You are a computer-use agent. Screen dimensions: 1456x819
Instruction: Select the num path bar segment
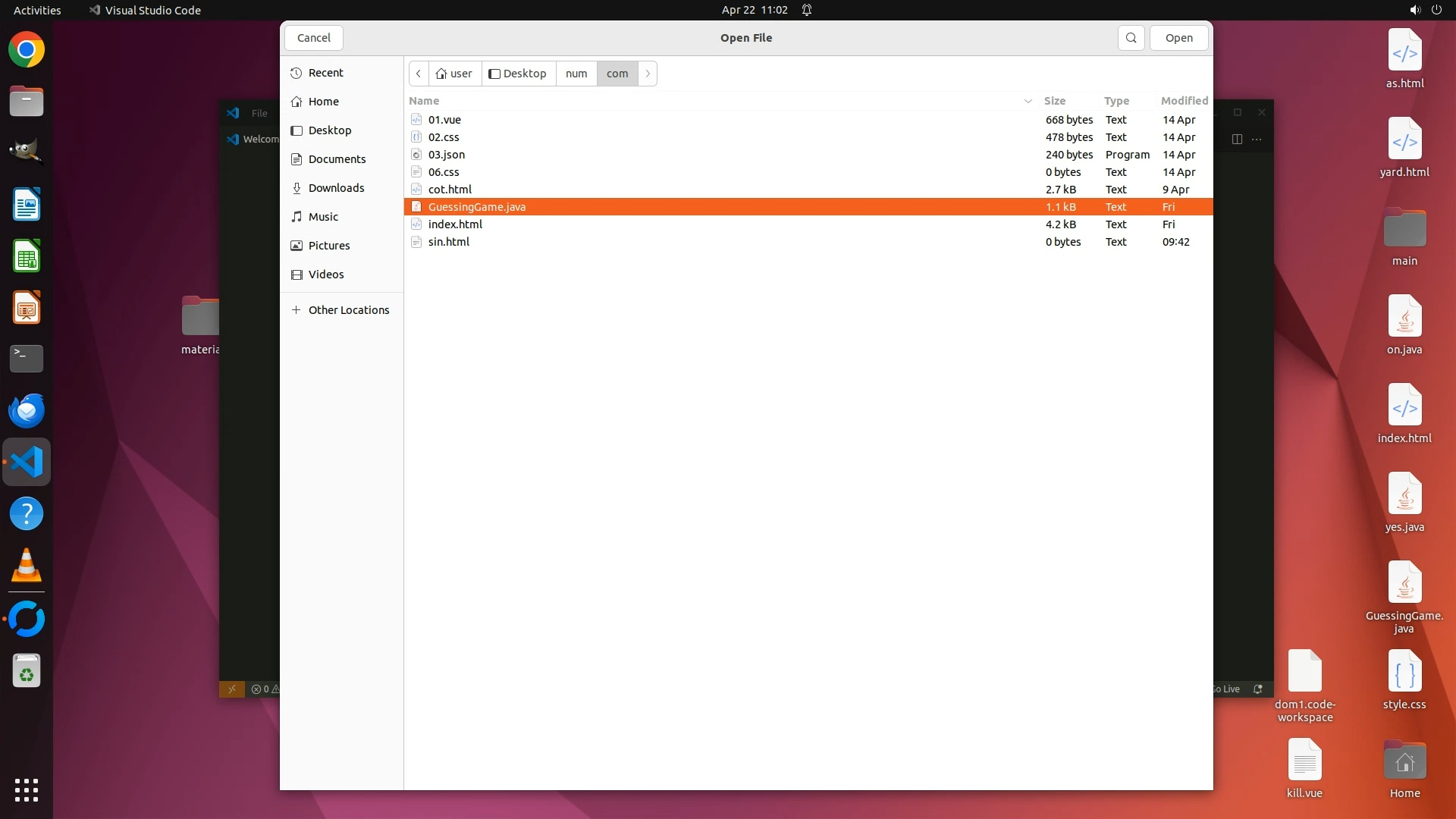pos(576,74)
